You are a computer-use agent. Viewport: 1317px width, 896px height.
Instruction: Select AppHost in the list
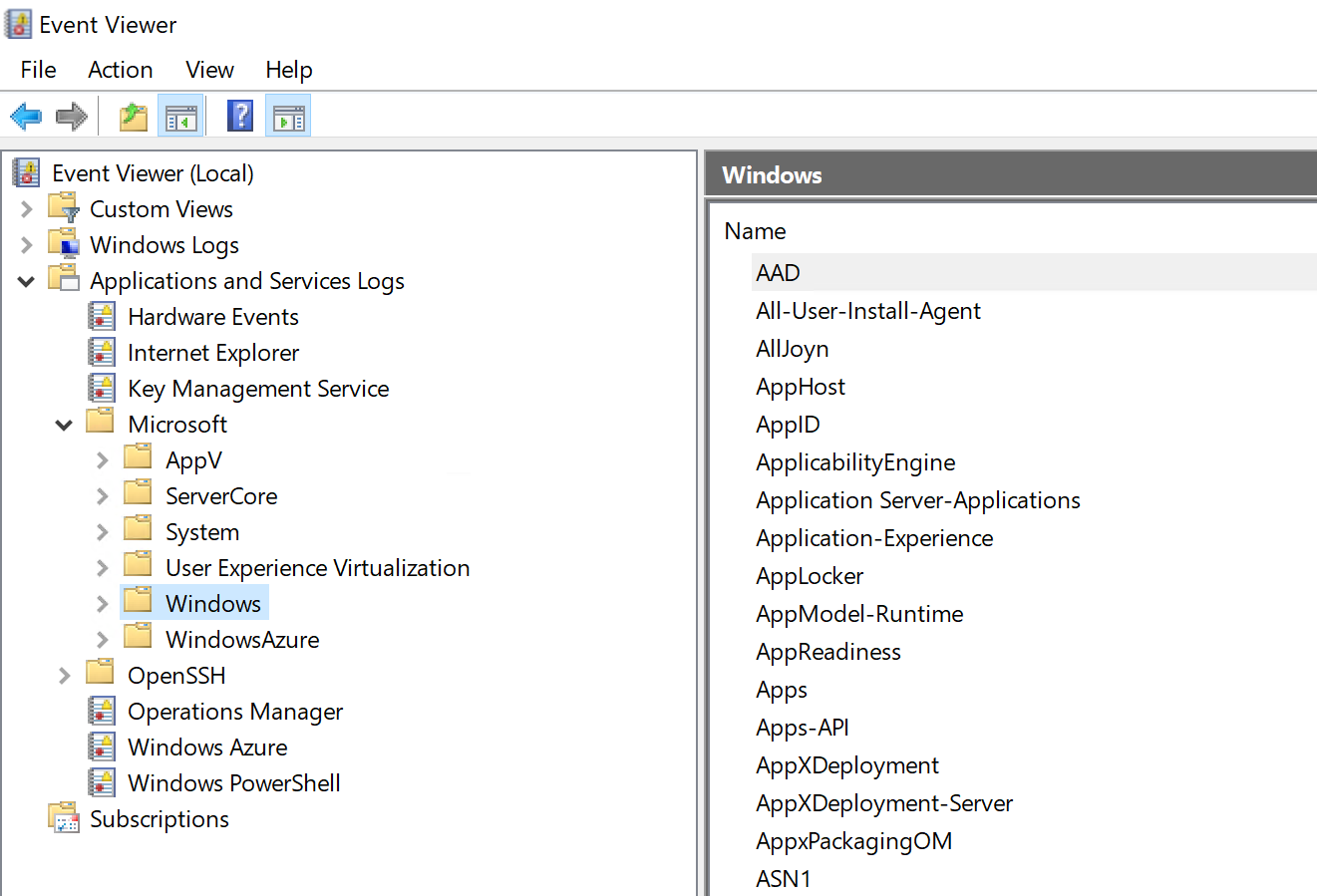pyautogui.click(x=800, y=387)
